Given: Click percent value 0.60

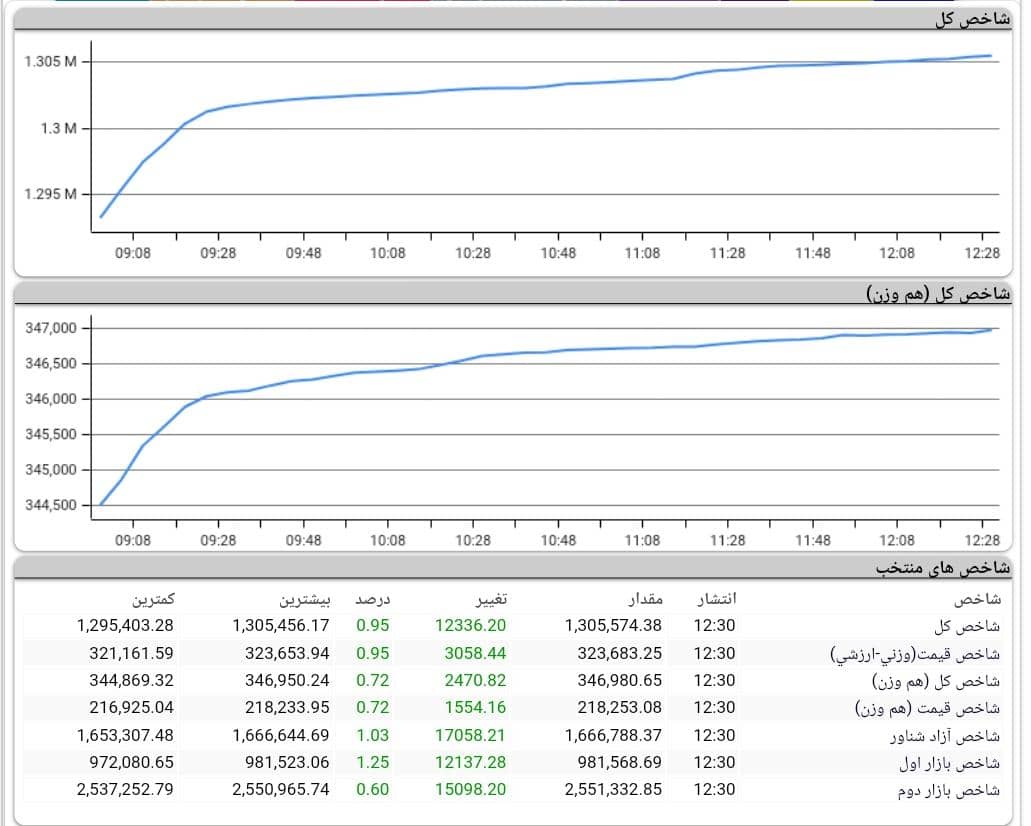Looking at the screenshot, I should [x=373, y=789].
